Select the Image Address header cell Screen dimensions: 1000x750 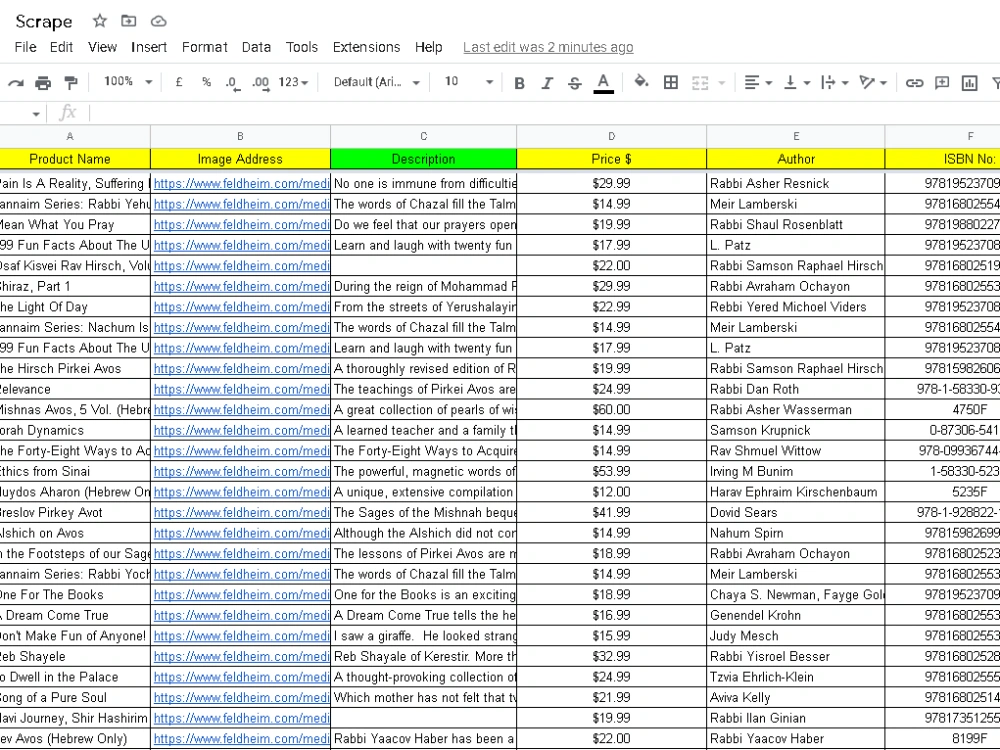[240, 159]
